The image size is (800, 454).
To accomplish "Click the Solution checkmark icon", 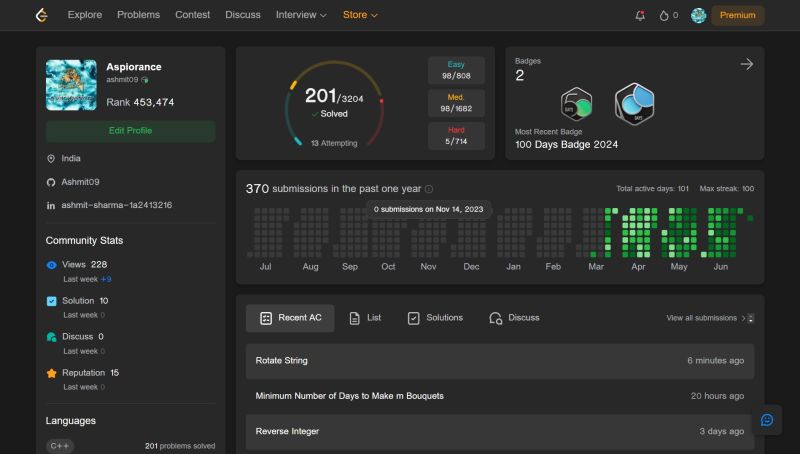I will click(x=52, y=301).
